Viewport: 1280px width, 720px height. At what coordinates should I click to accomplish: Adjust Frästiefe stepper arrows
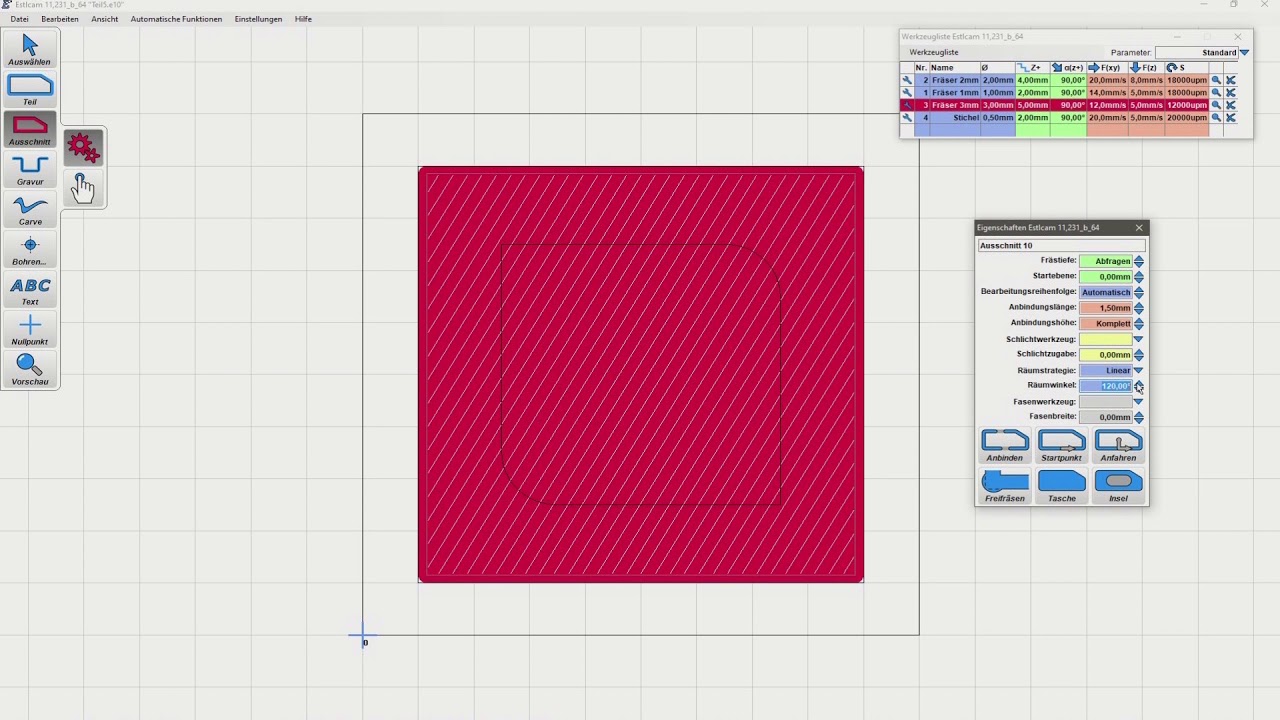click(x=1138, y=261)
